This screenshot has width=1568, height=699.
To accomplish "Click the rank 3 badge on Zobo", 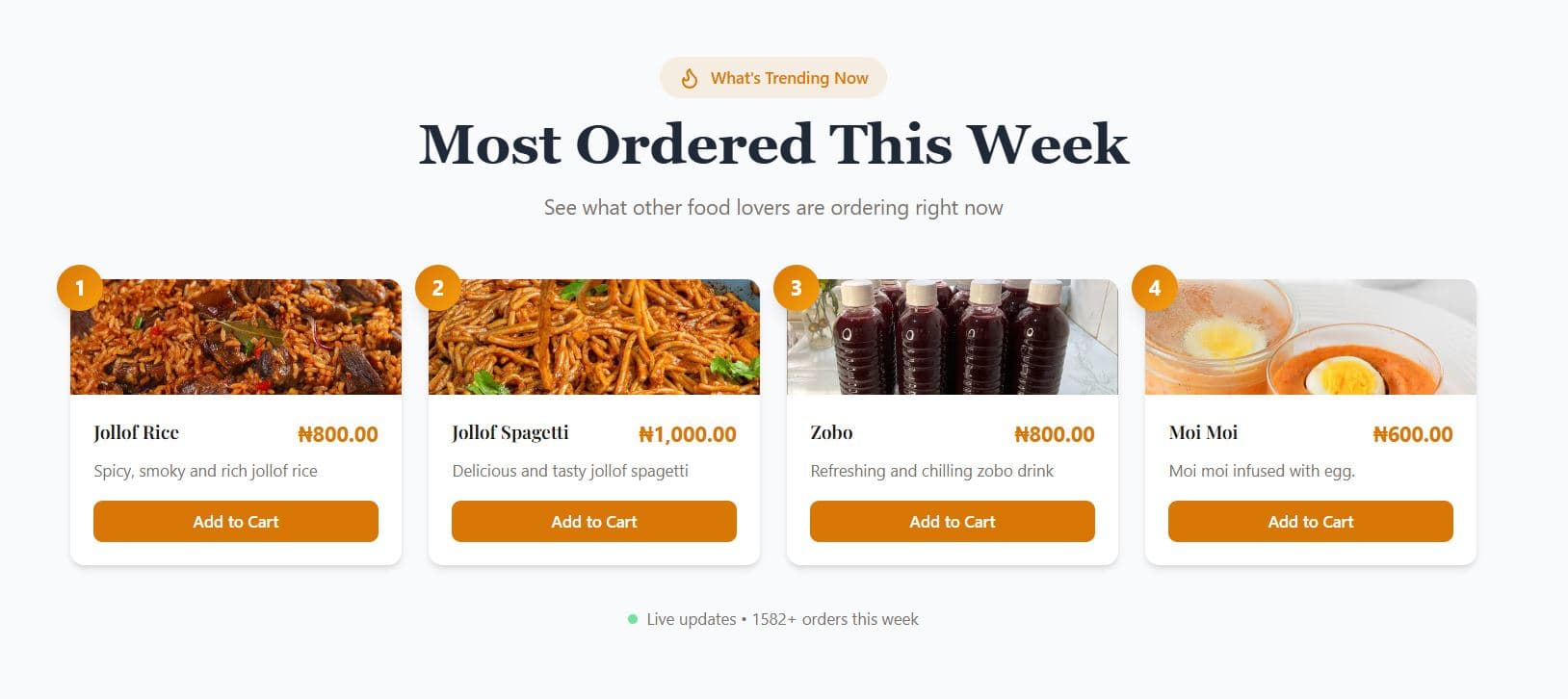I will coord(797,288).
